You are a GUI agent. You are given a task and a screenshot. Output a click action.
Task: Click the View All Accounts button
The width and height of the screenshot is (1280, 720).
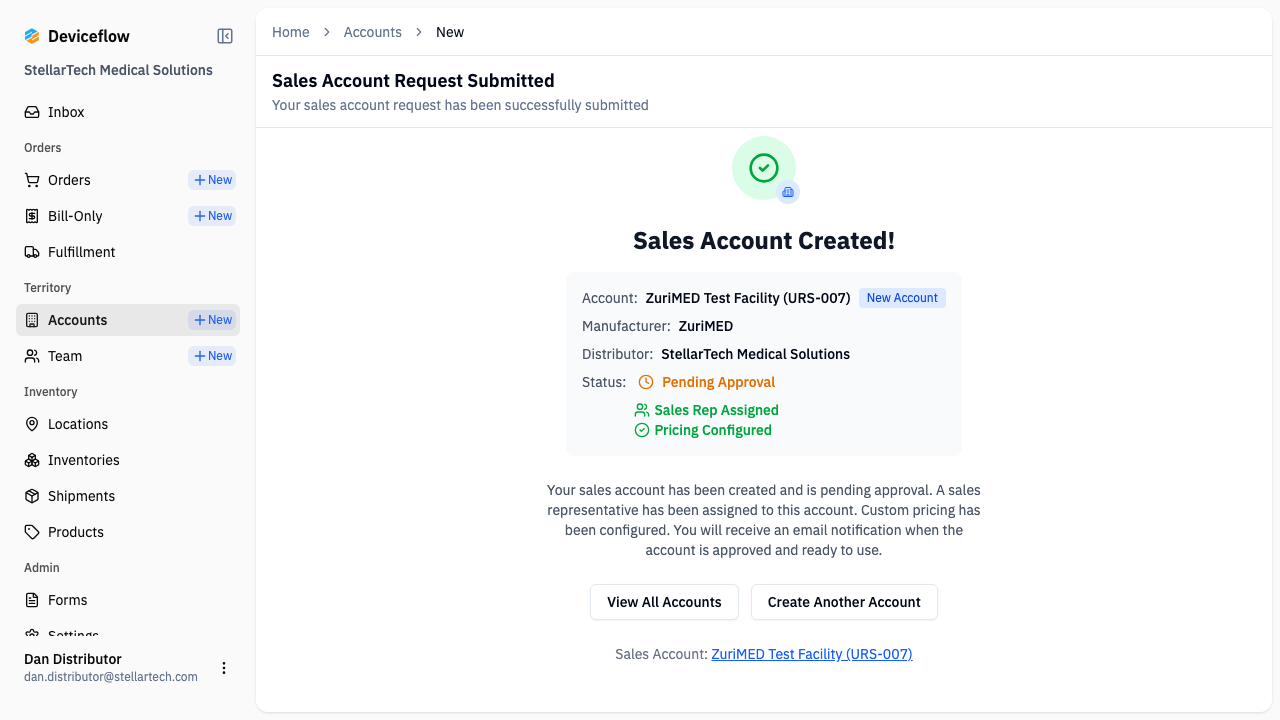(x=664, y=602)
